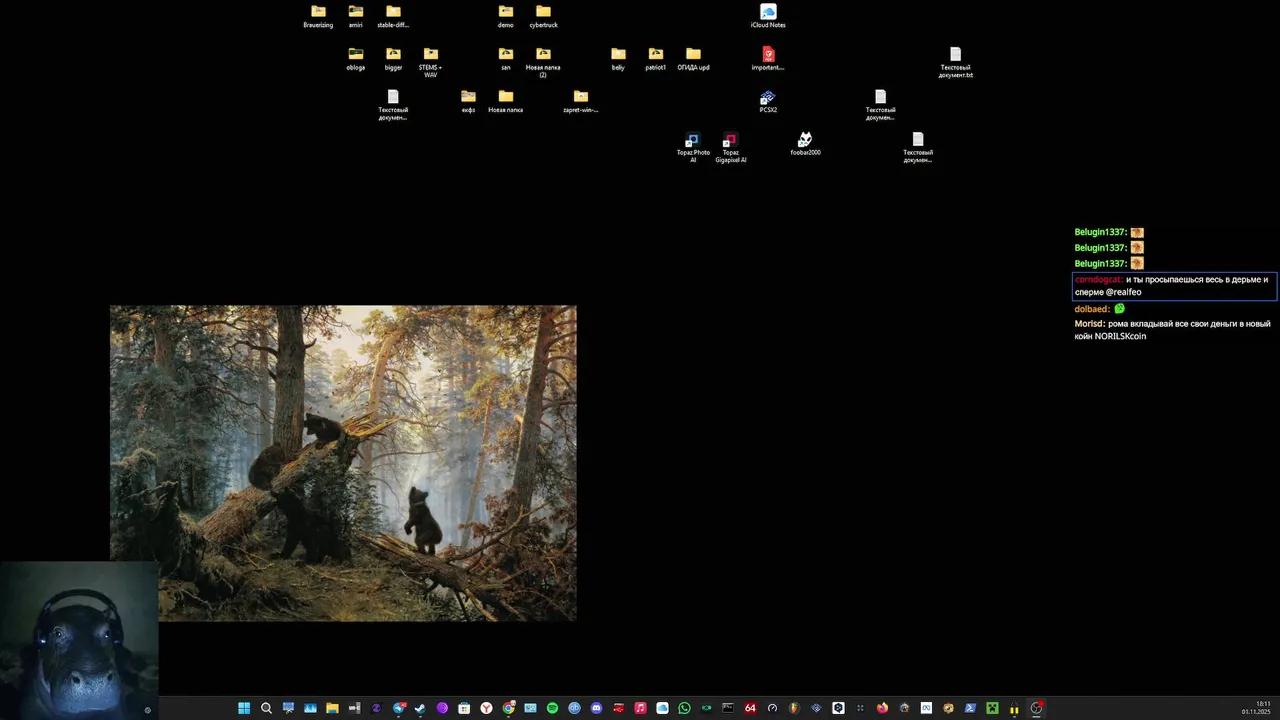Launch Yandex Browser from the taskbar
This screenshot has height=720, width=1280.
pos(486,708)
